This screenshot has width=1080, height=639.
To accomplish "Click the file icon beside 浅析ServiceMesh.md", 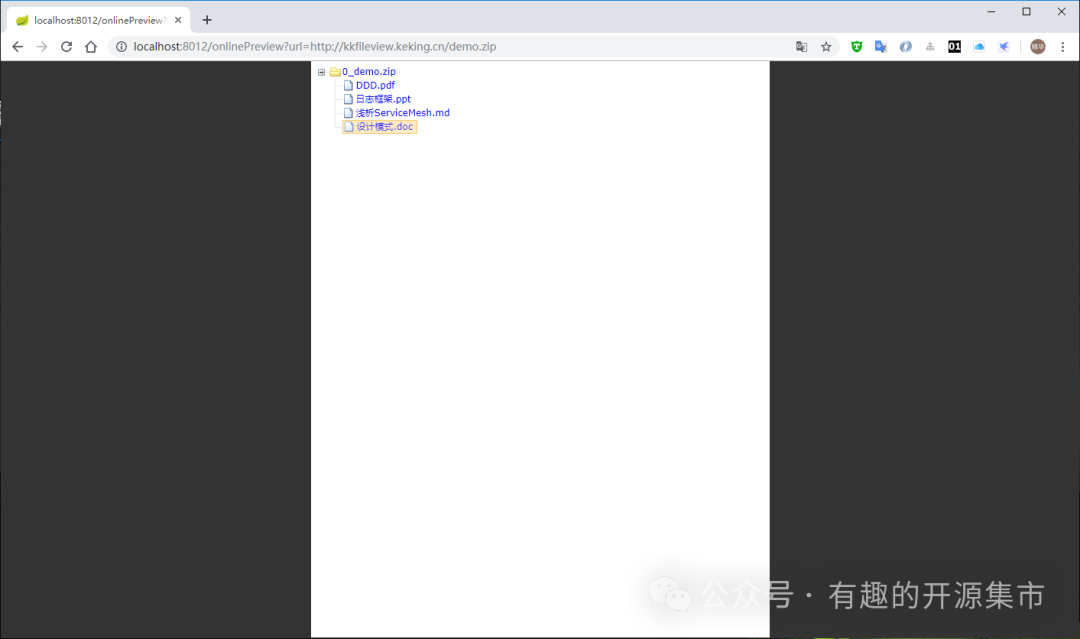I will tap(349, 113).
